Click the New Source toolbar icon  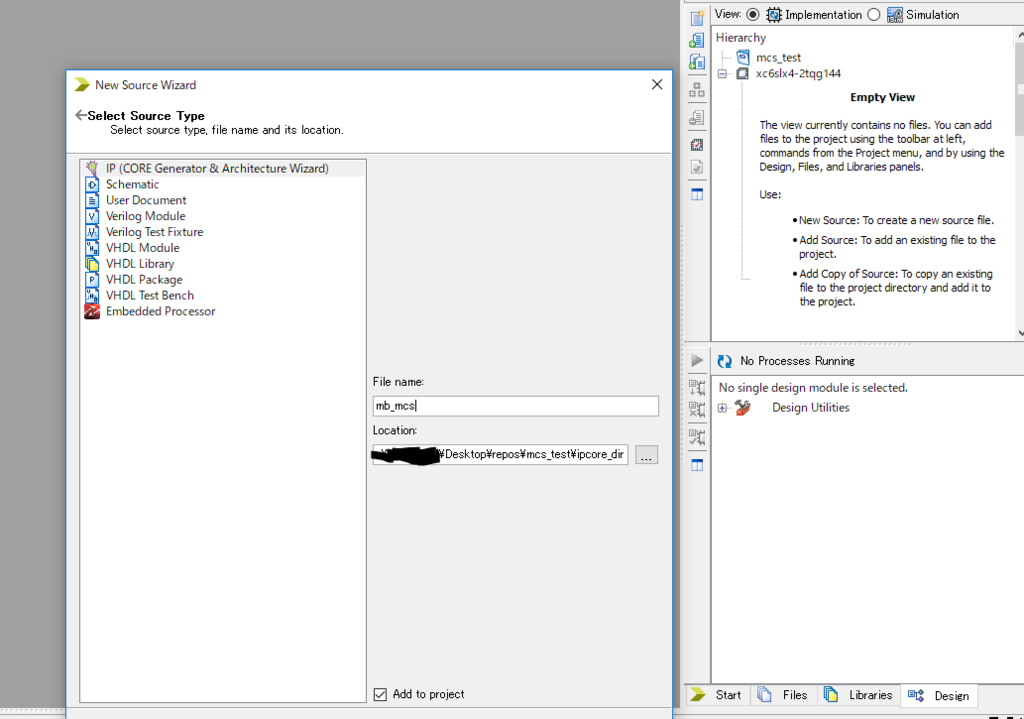tap(697, 18)
